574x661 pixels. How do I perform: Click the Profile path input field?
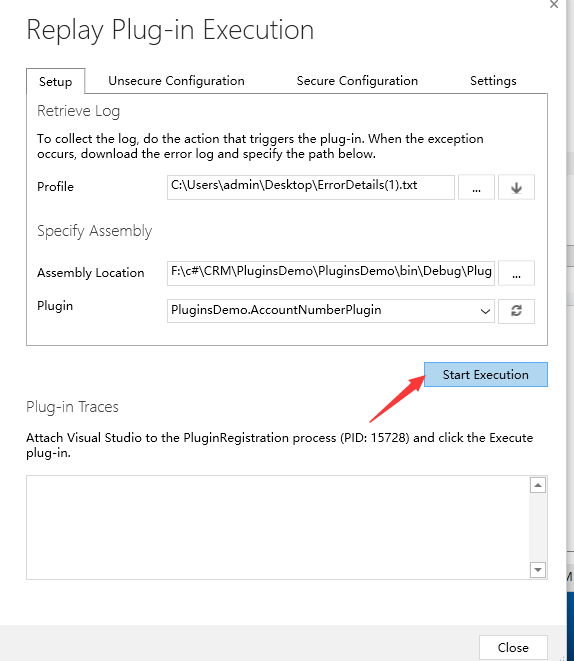point(311,187)
